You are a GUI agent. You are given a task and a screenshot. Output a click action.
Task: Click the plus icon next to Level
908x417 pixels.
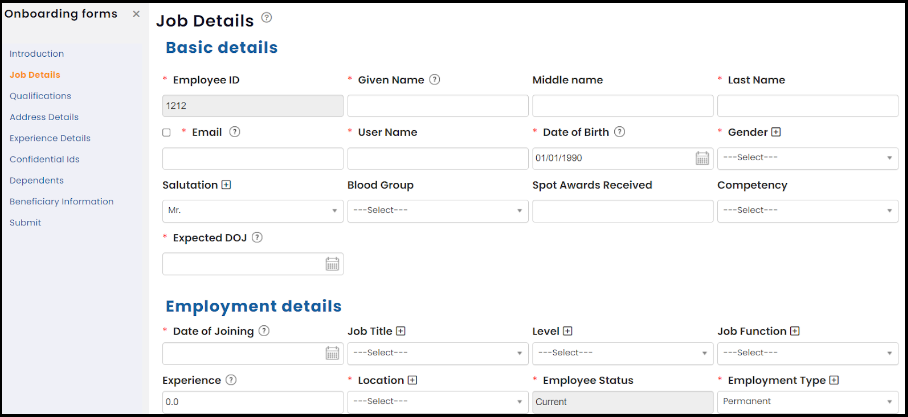pyautogui.click(x=568, y=331)
